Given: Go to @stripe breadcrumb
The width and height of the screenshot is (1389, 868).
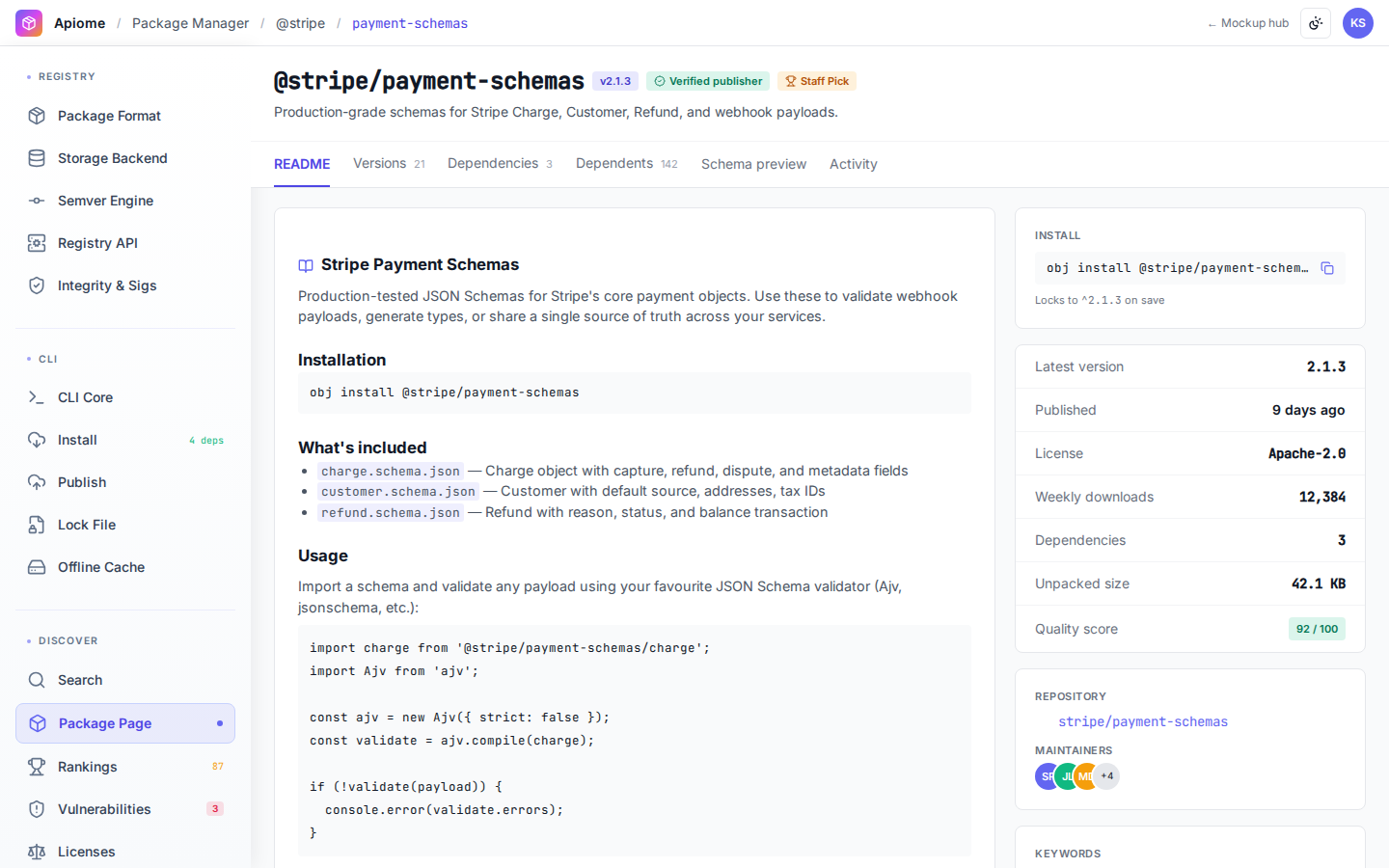Looking at the screenshot, I should (x=300, y=23).
